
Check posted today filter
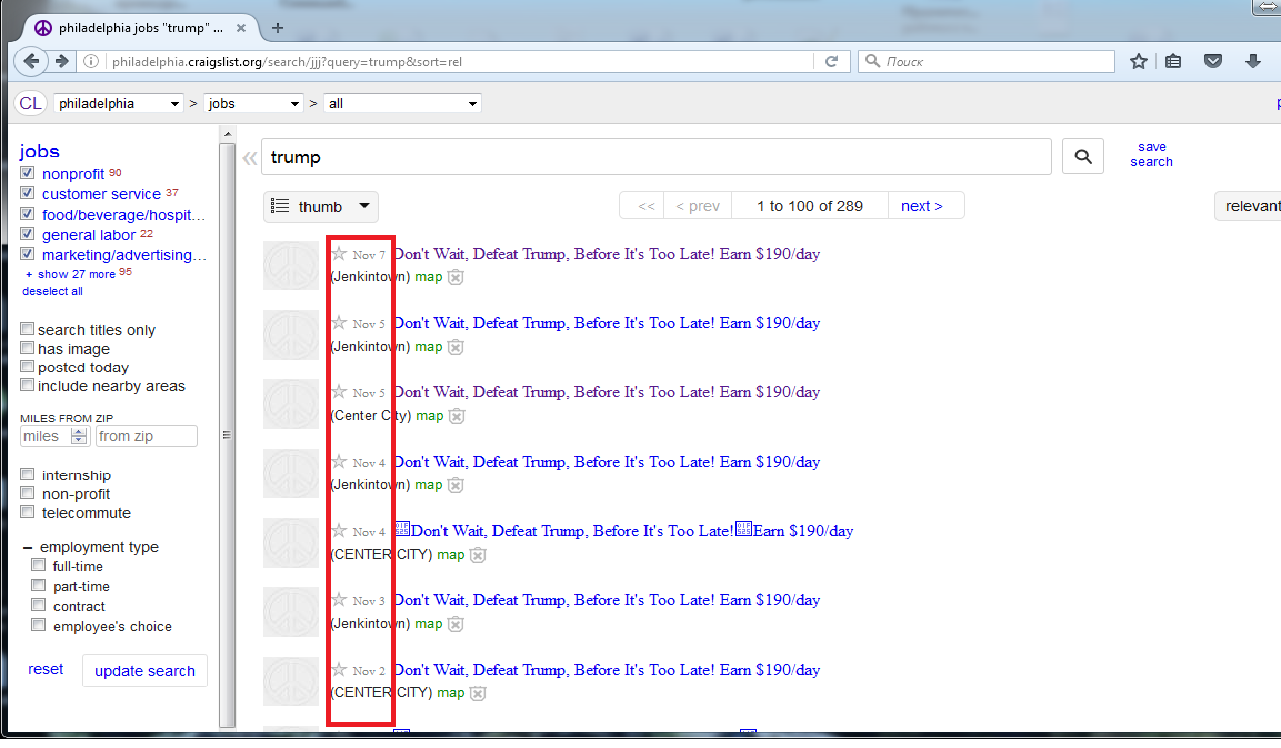27,367
